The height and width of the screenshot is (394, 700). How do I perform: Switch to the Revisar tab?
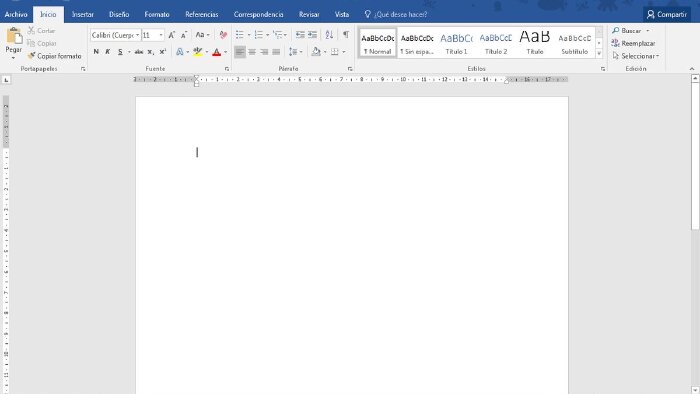[309, 14]
